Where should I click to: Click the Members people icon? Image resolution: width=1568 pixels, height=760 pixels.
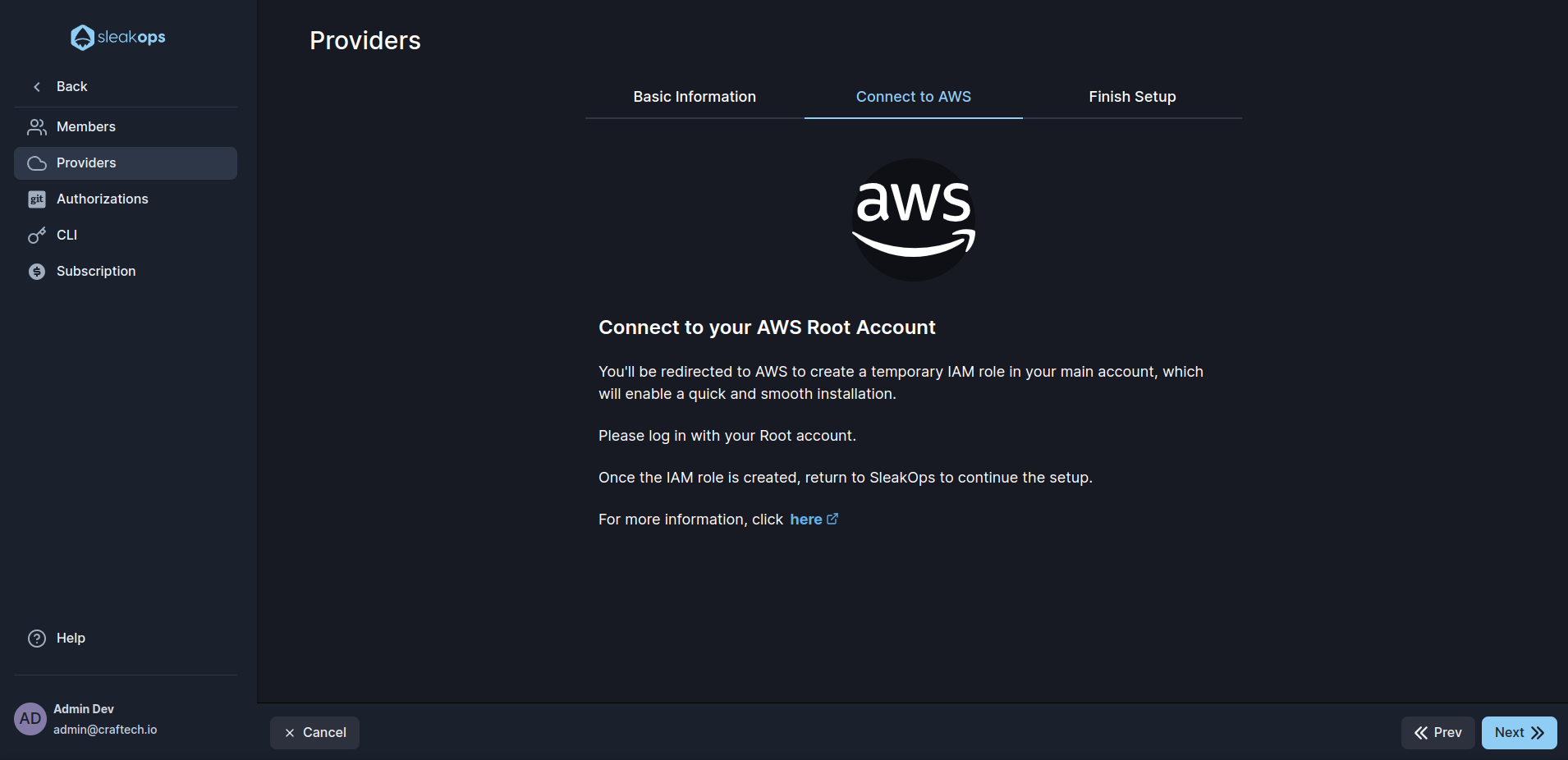click(37, 127)
